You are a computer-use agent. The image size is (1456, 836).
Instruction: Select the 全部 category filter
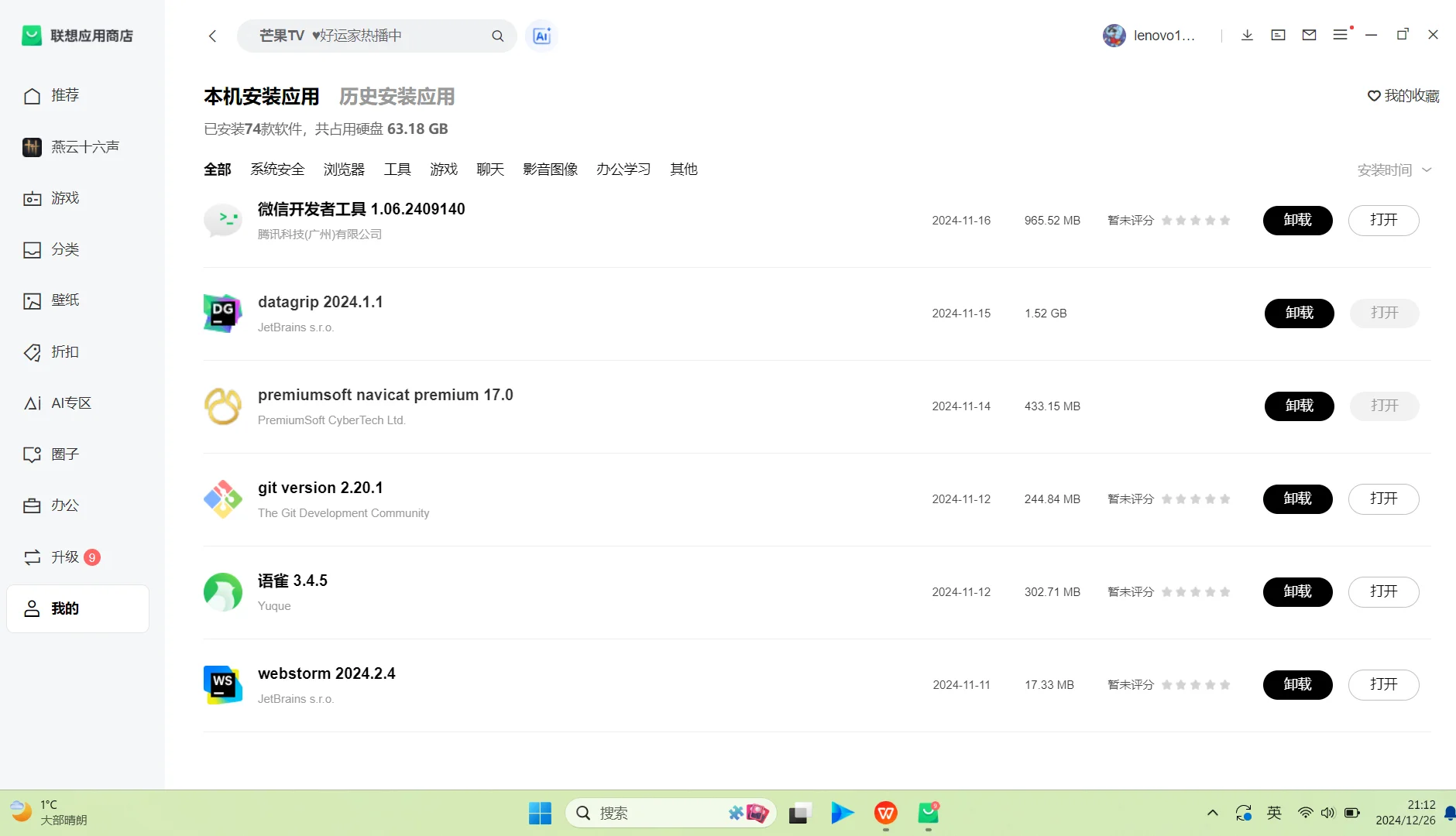[x=218, y=170]
